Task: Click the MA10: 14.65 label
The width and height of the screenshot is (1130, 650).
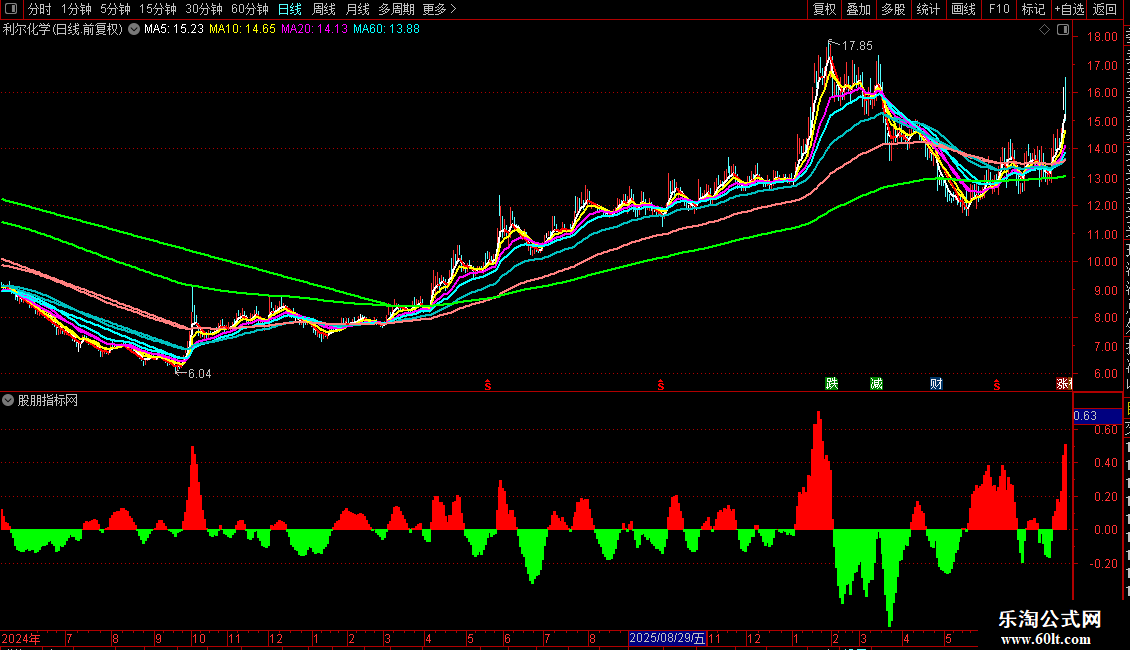Action: coord(242,30)
